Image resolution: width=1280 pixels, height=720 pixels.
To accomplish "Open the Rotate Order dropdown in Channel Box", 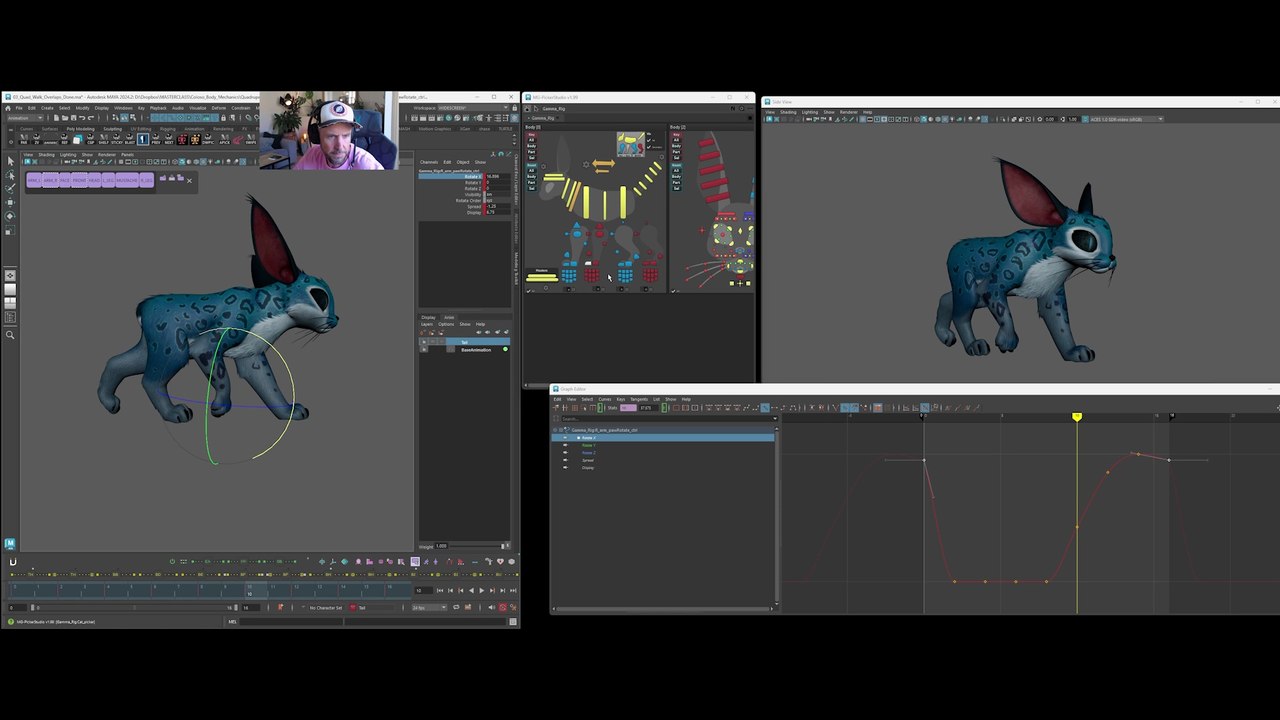I will pos(497,200).
